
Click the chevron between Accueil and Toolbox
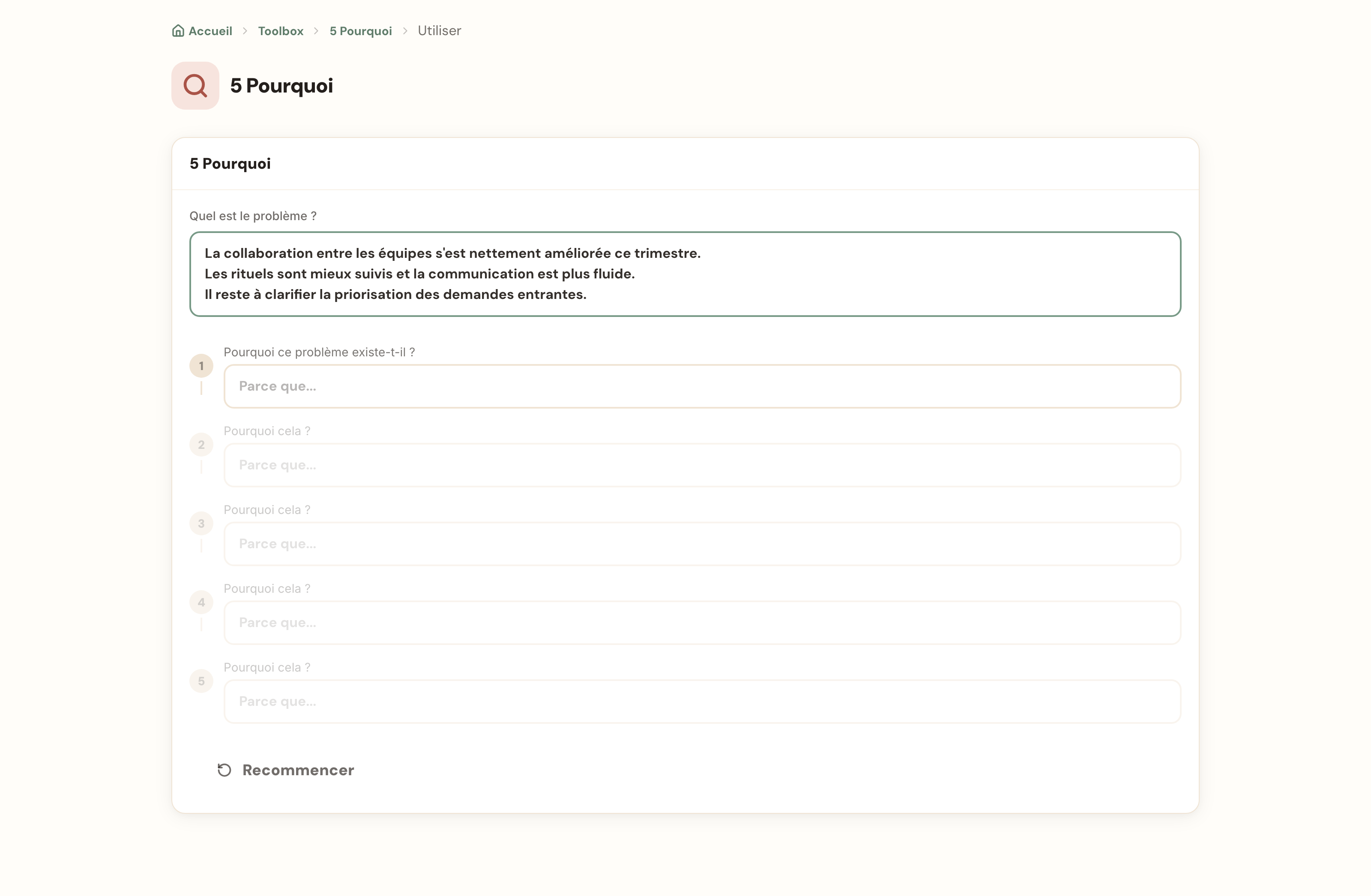[245, 30]
